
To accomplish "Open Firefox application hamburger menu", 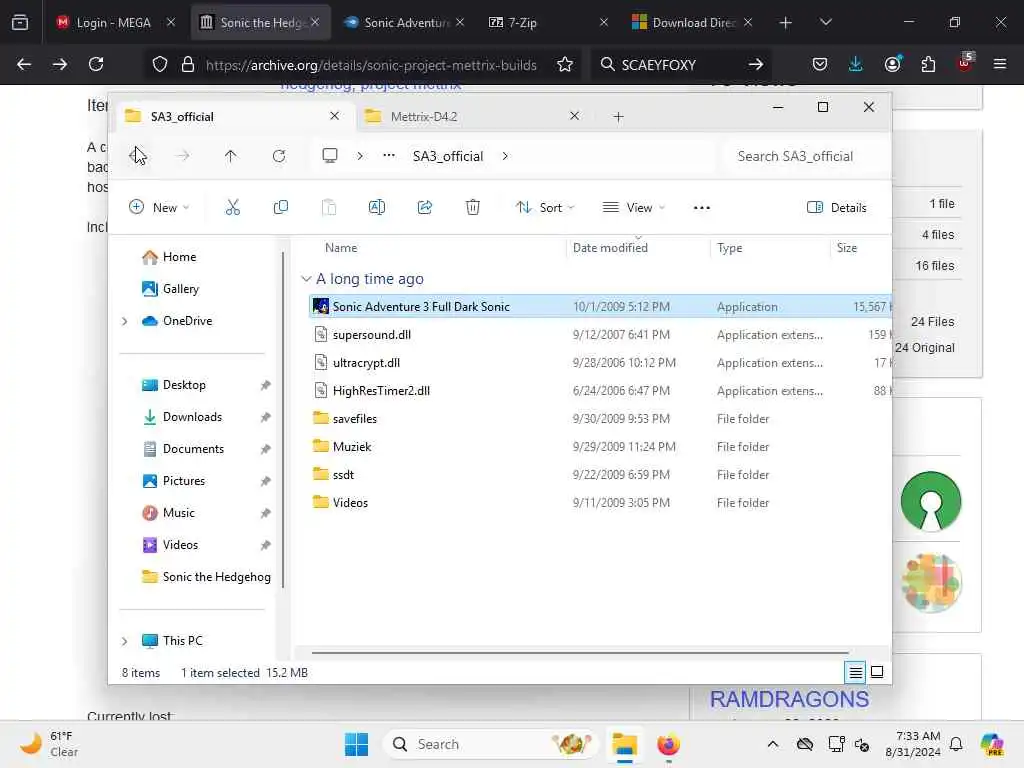I will pyautogui.click(x=1000, y=64).
